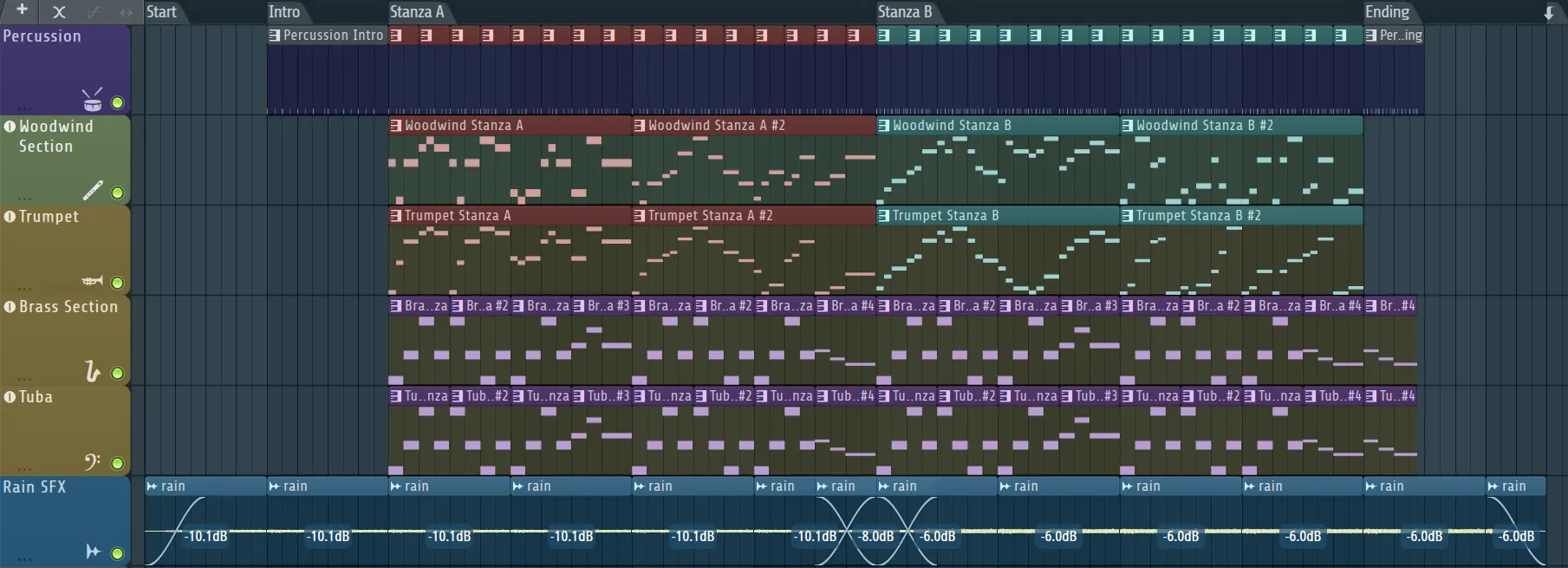The width and height of the screenshot is (1568, 568).
Task: Click the flute icon on Woodwind Section track
Action: pos(93,190)
